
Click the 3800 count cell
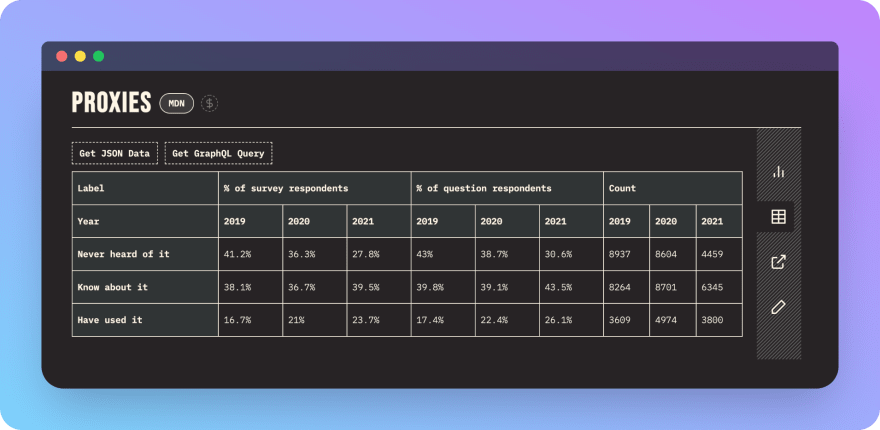[719, 320]
